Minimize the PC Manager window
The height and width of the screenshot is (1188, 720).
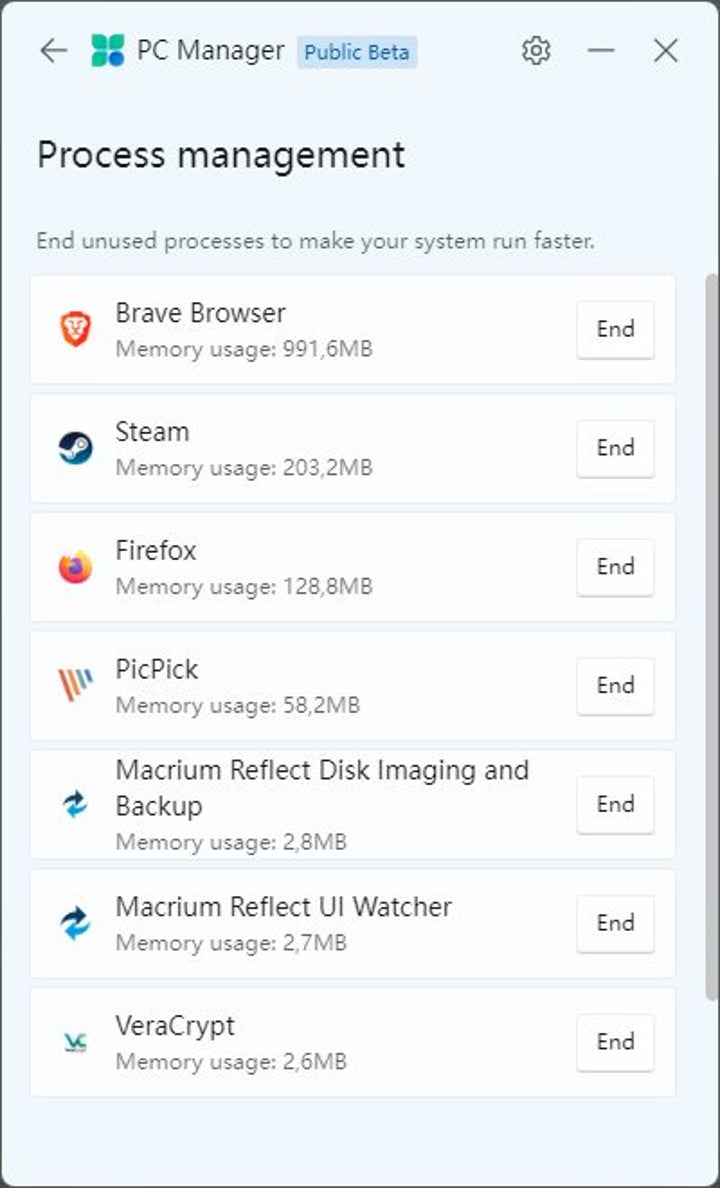pos(601,50)
